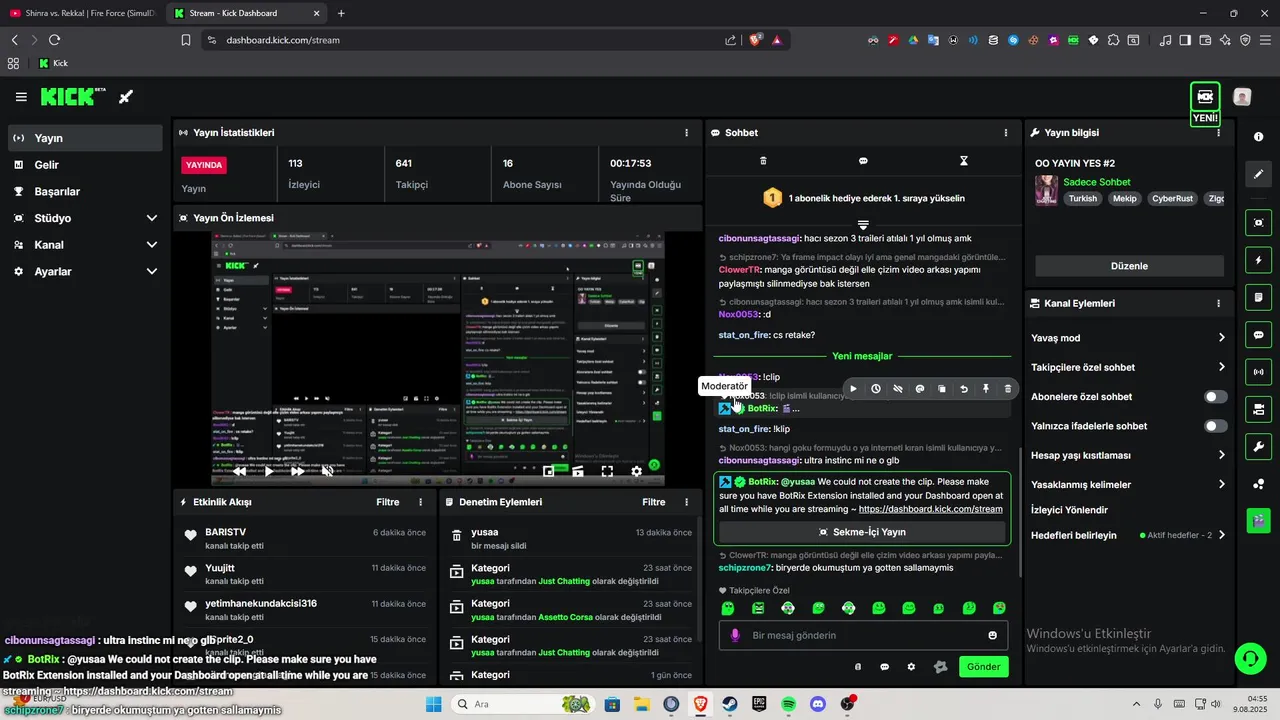Click İzleyici Yönlendir option
This screenshot has height=720, width=1280.
tap(1069, 510)
